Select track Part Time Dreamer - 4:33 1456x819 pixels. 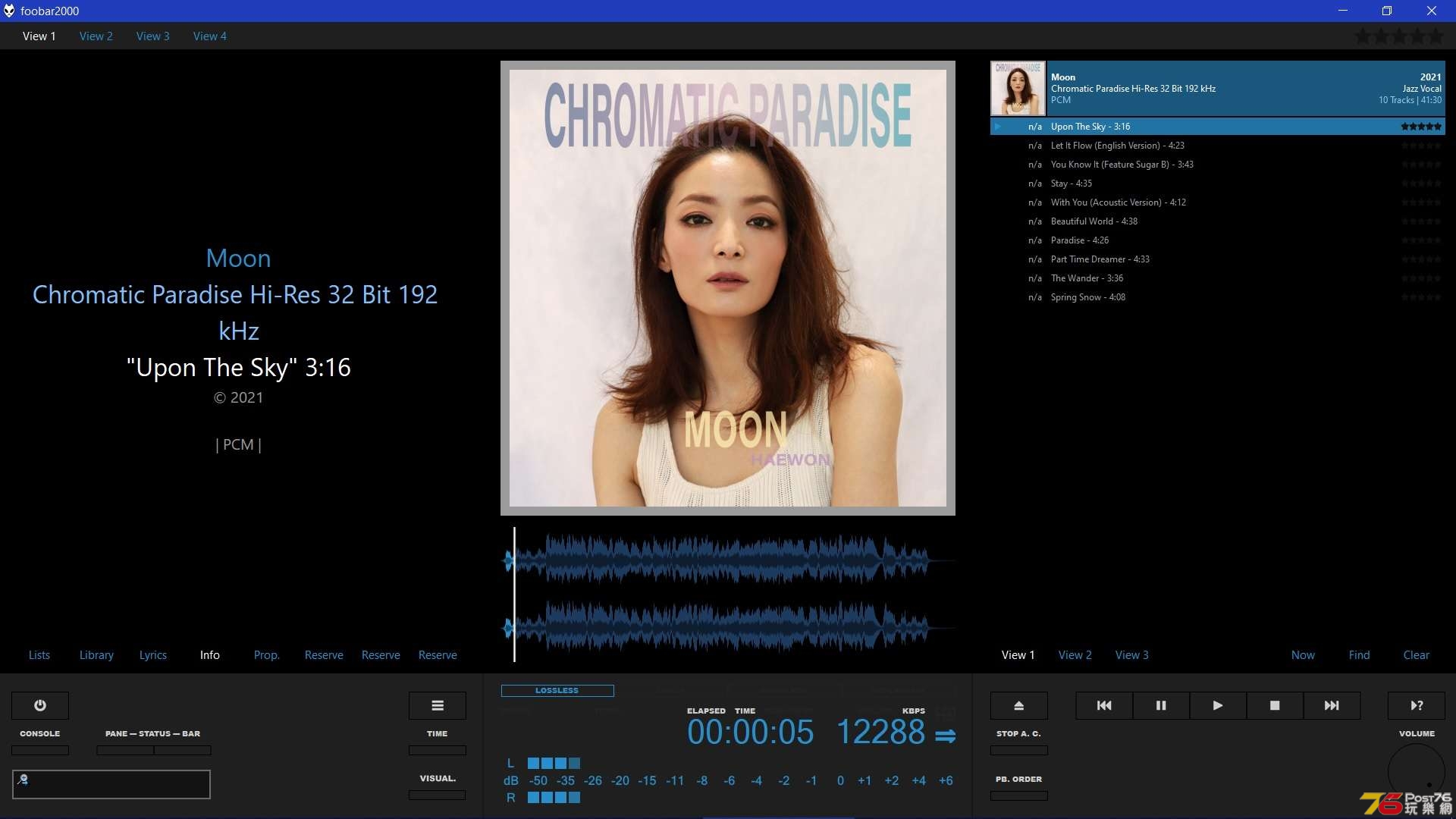click(x=1218, y=259)
